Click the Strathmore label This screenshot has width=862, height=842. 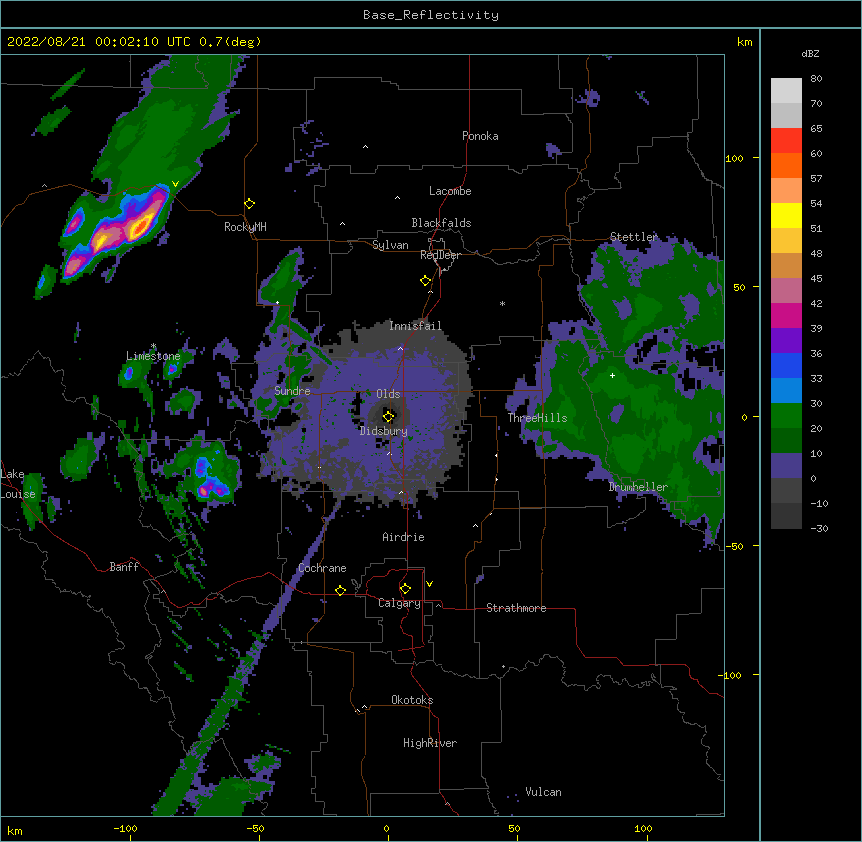tap(516, 608)
